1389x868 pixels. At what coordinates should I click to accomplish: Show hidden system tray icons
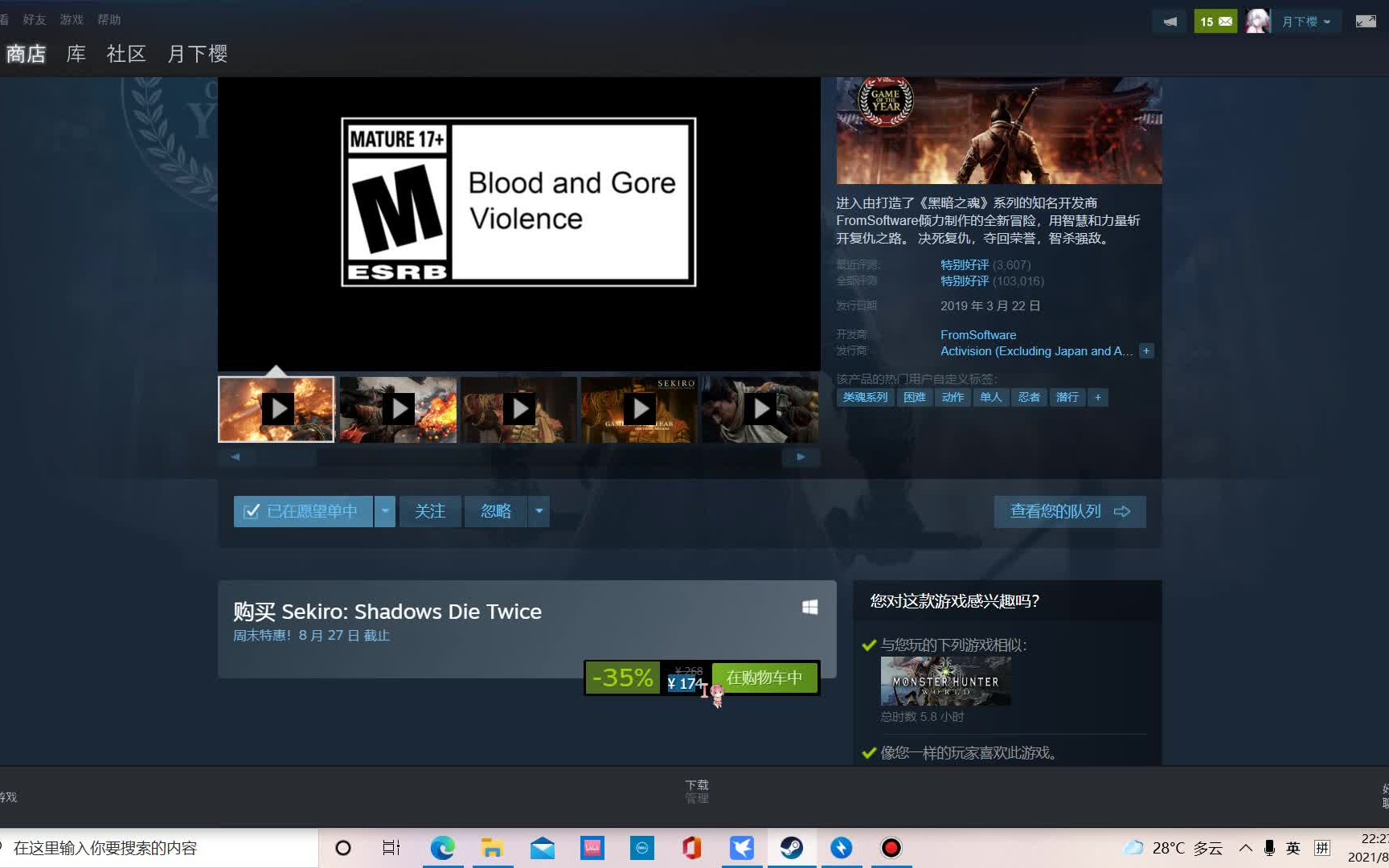[1245, 848]
